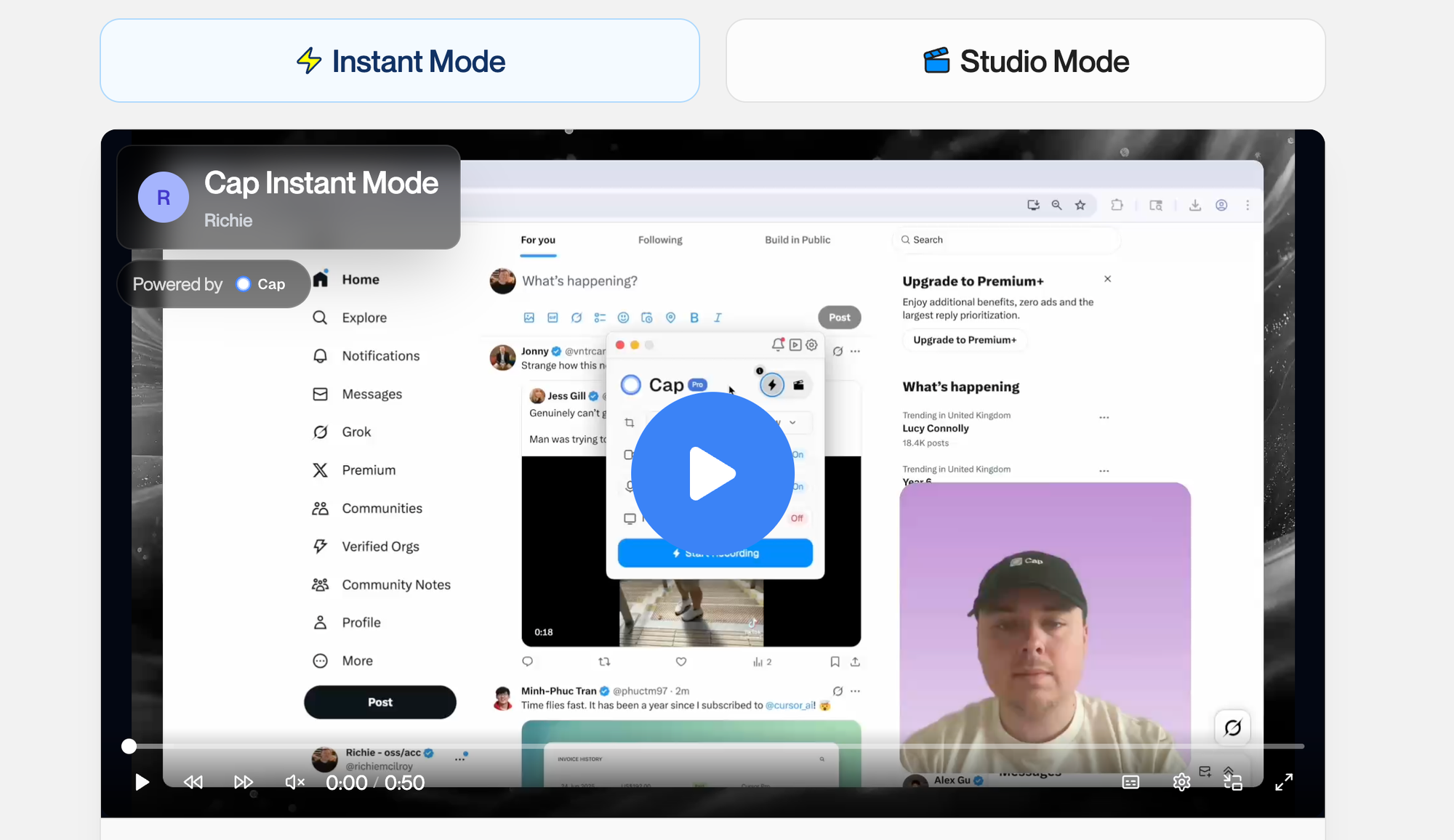
Task: Enter fullscreen with the expand arrows icon
Action: pos(1284,782)
